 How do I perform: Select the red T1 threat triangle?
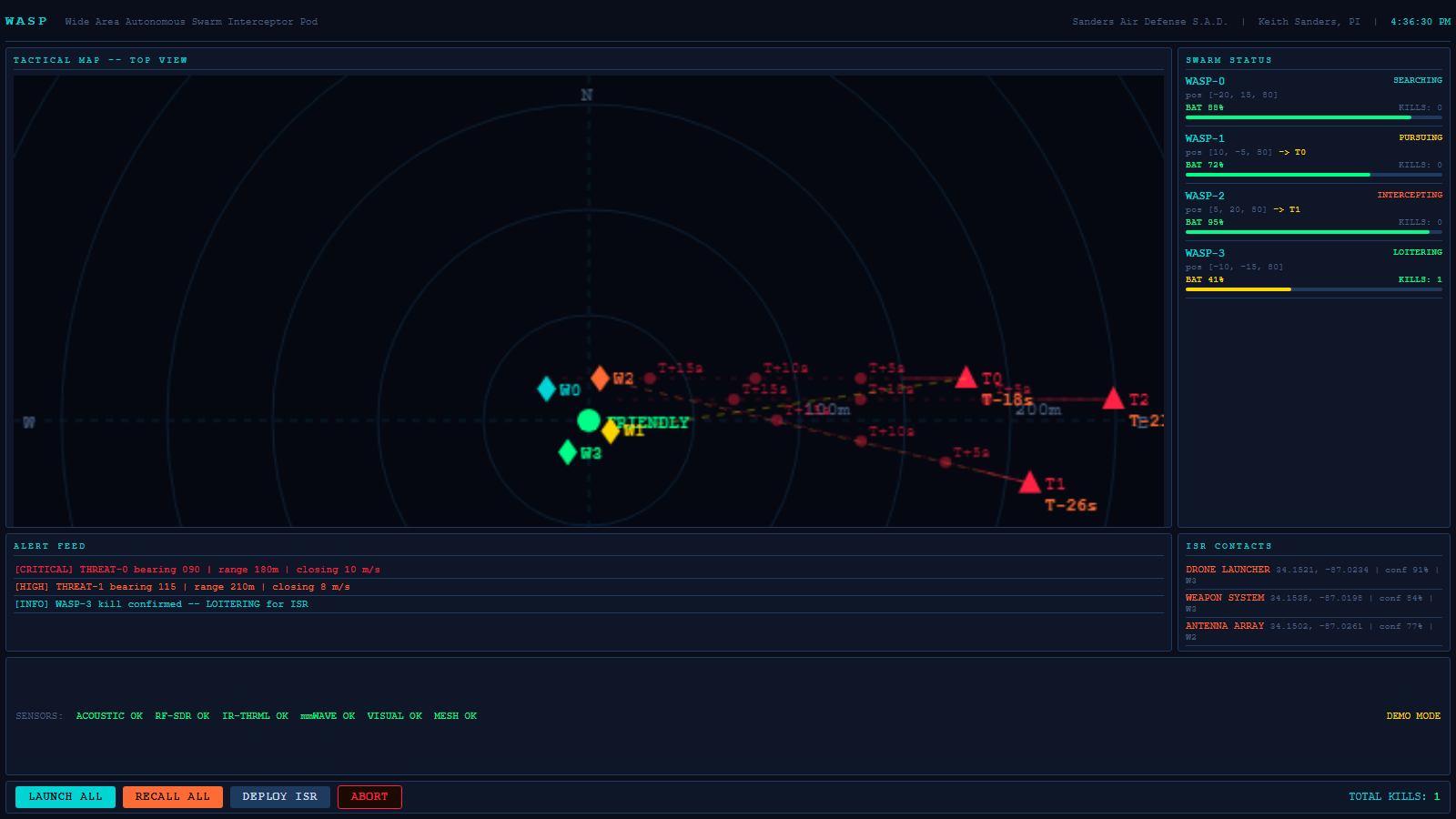click(1029, 482)
